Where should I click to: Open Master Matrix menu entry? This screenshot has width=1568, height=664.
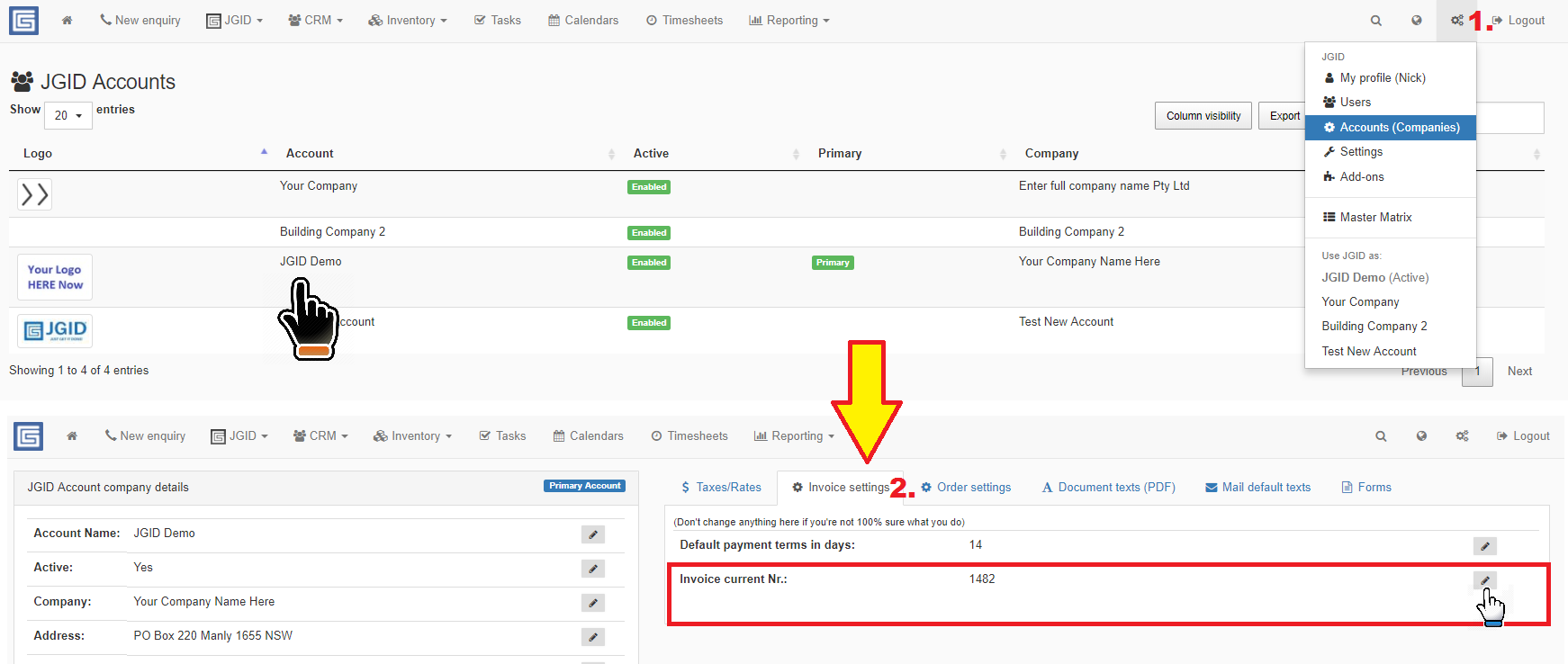pyautogui.click(x=1391, y=218)
